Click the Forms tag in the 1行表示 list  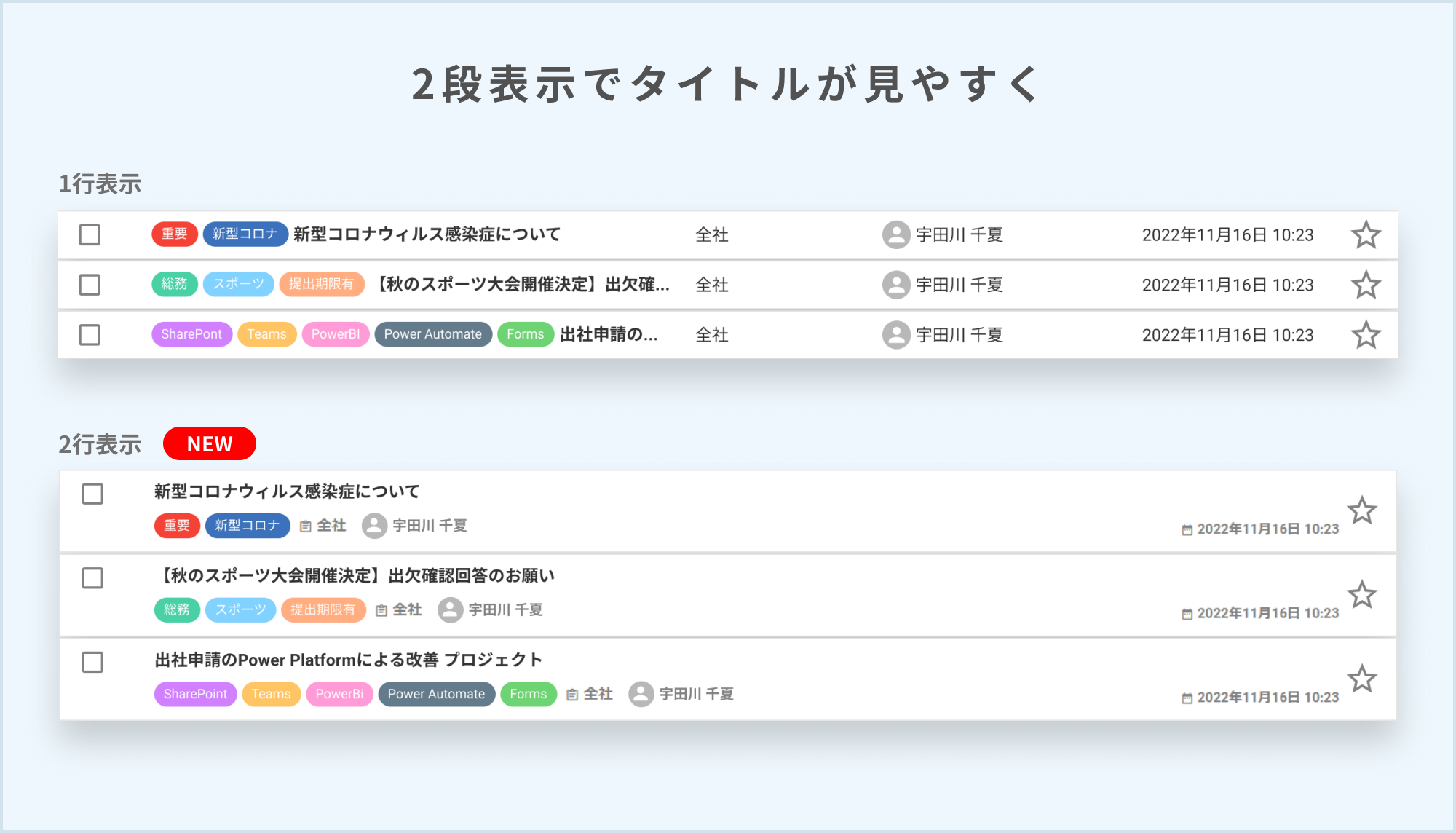tap(526, 334)
